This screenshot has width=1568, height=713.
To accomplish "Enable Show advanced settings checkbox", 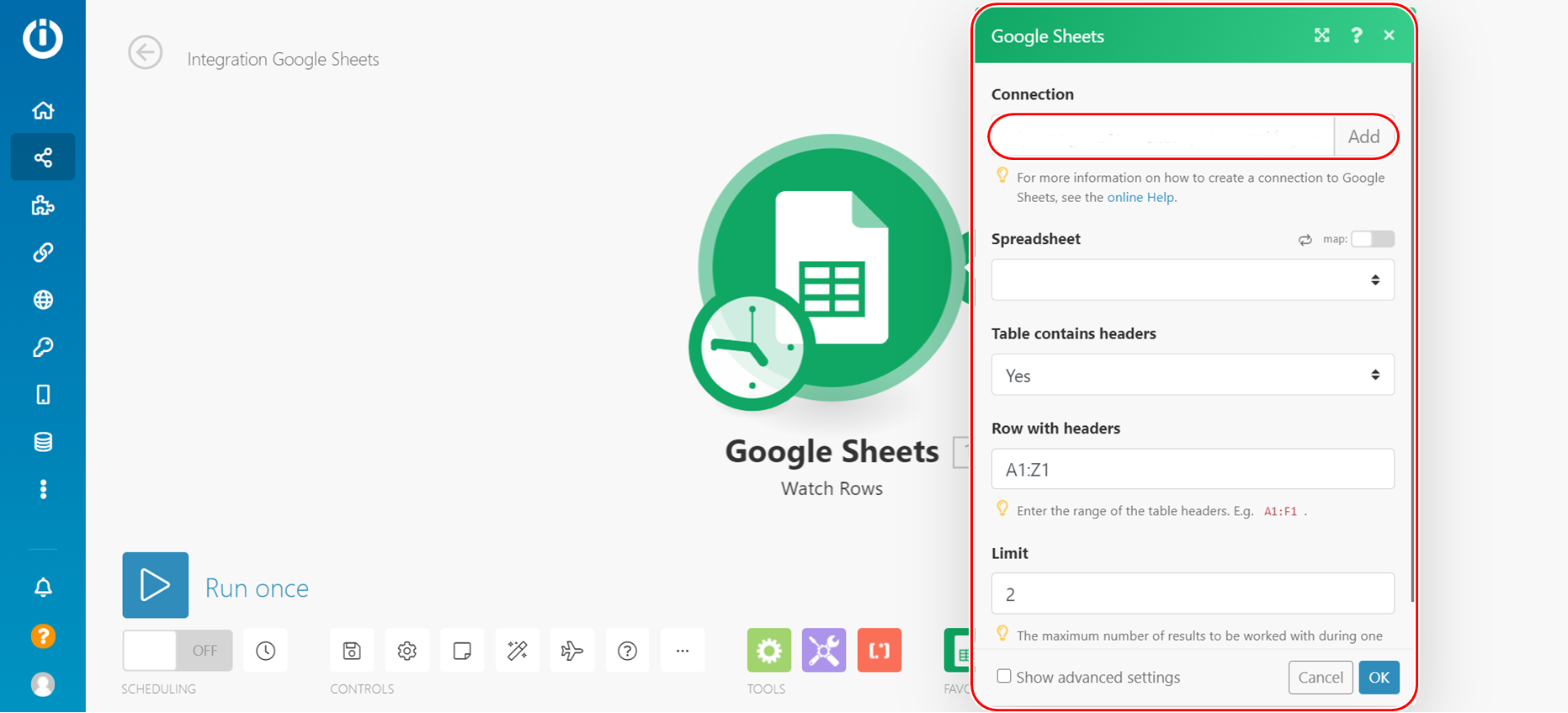I will pos(1004,676).
